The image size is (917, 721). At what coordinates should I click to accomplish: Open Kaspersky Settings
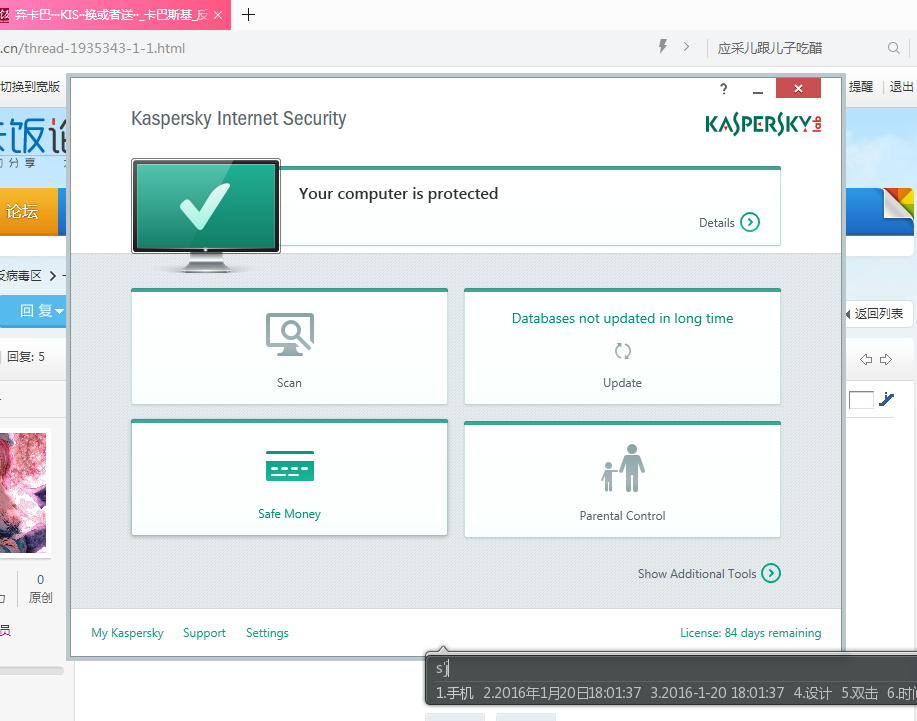[x=267, y=633]
